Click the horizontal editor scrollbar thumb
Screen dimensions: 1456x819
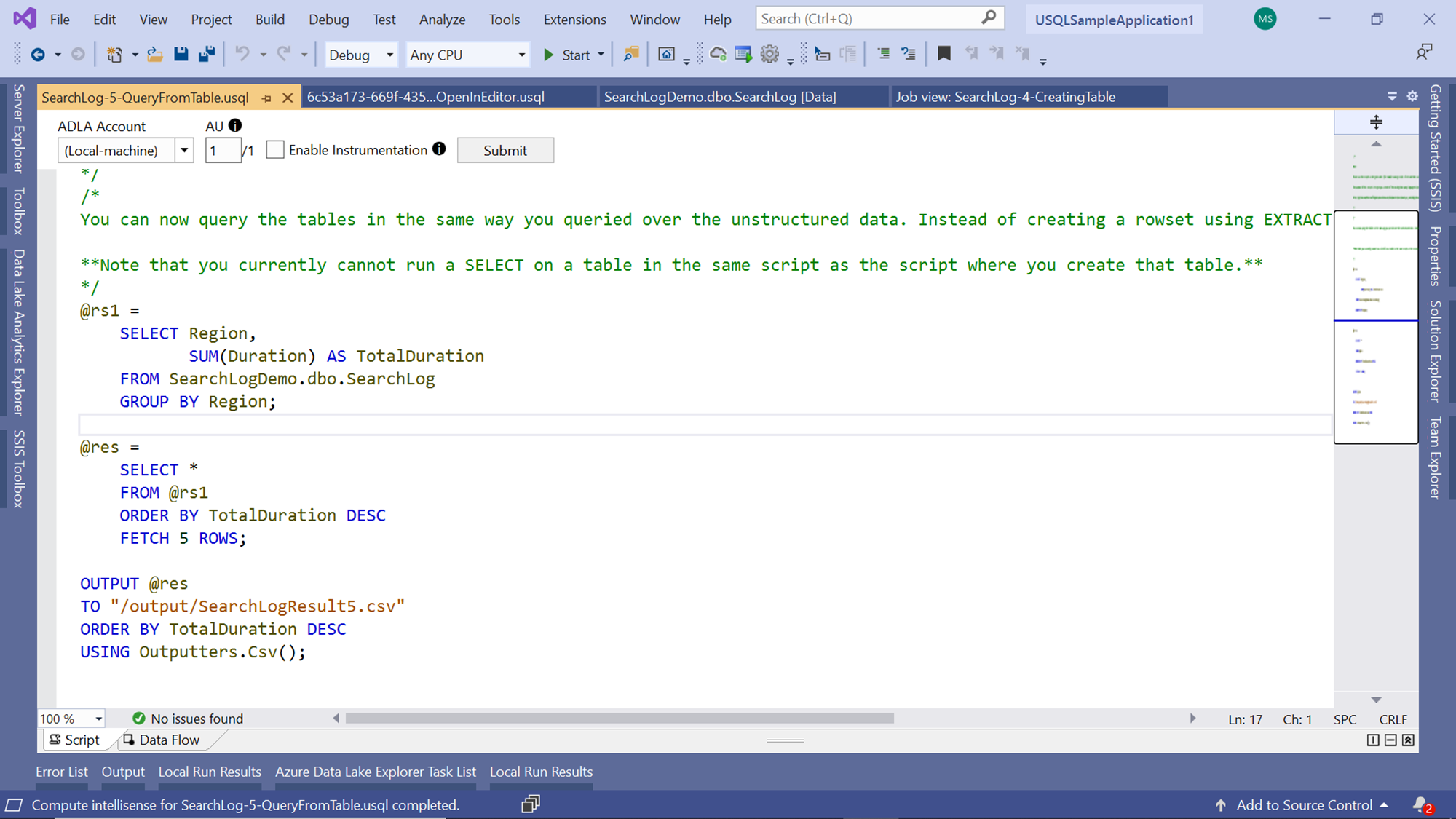click(x=619, y=719)
